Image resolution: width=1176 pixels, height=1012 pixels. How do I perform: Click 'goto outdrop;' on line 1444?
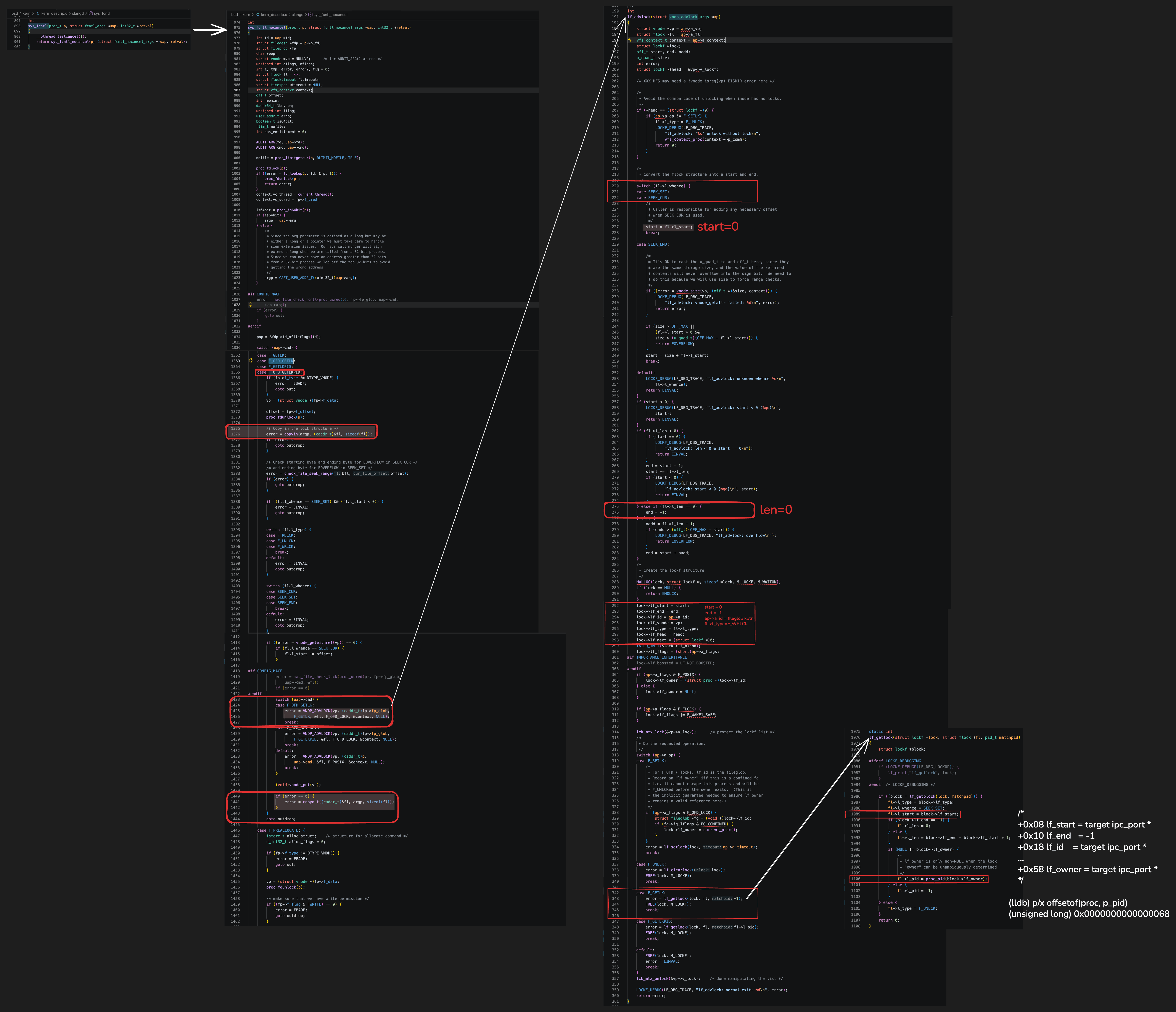[281, 819]
